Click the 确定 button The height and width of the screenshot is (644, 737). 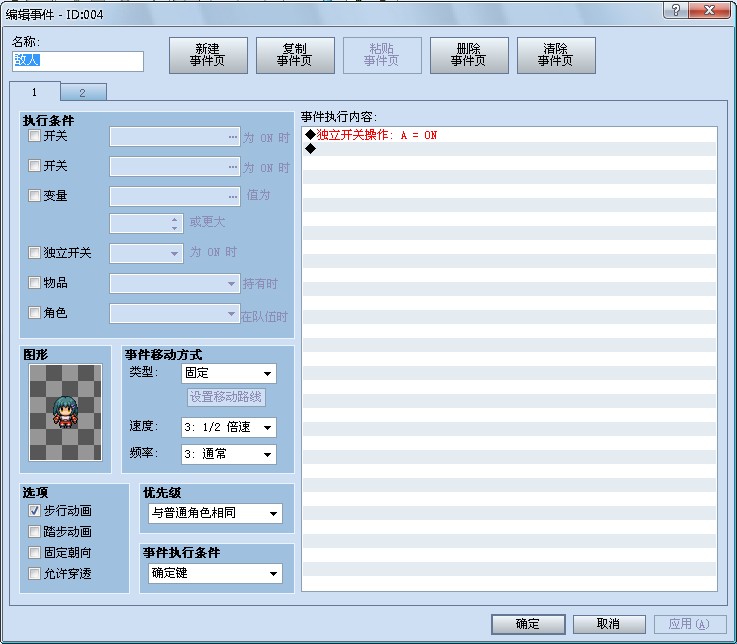[x=528, y=624]
